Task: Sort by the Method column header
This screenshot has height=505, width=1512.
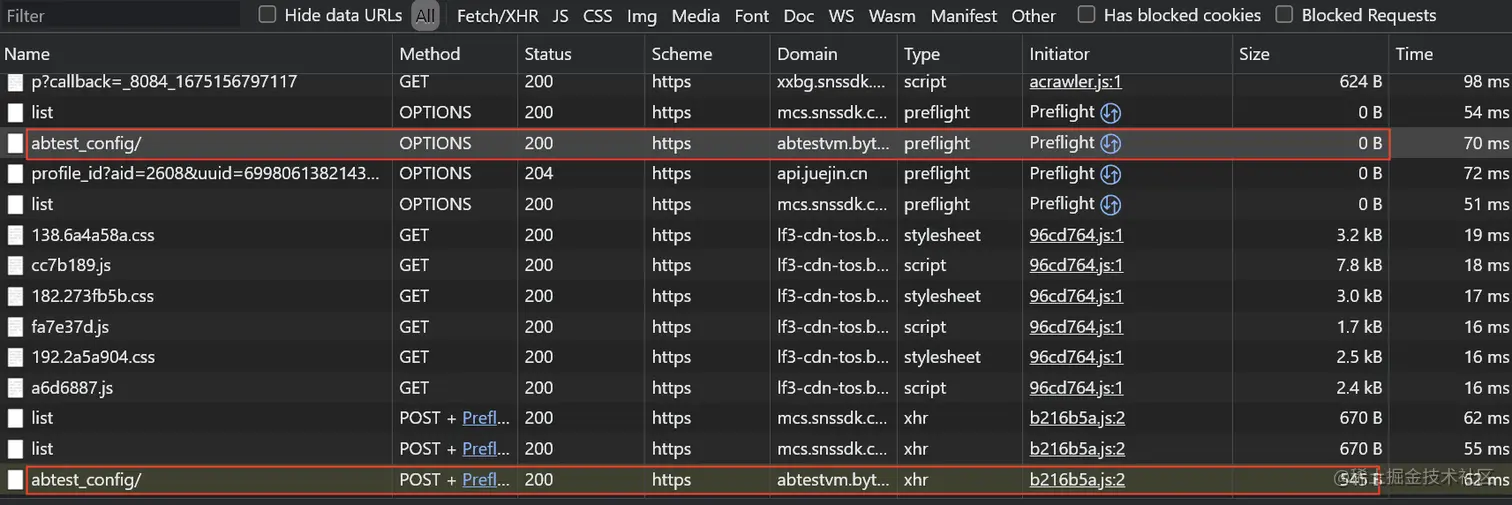Action: [x=456, y=54]
